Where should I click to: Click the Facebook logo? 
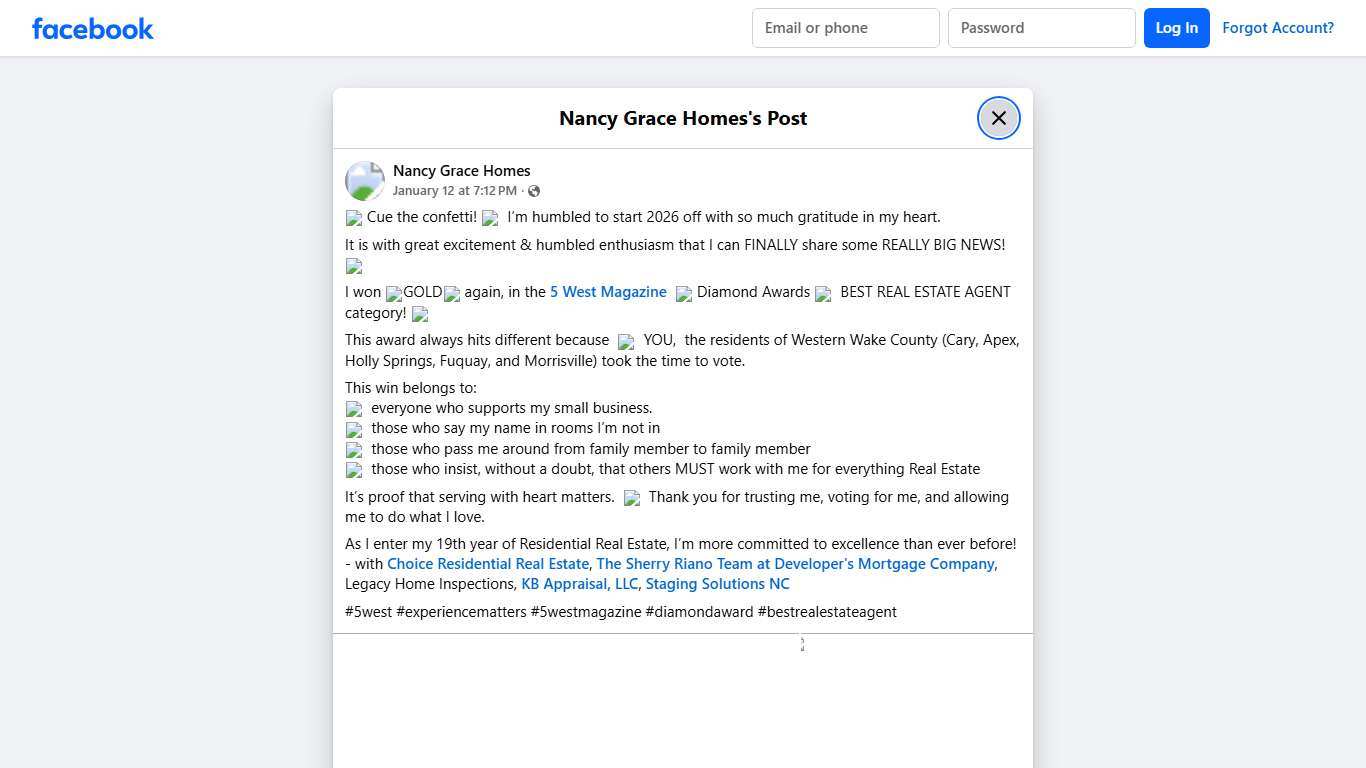coord(93,29)
